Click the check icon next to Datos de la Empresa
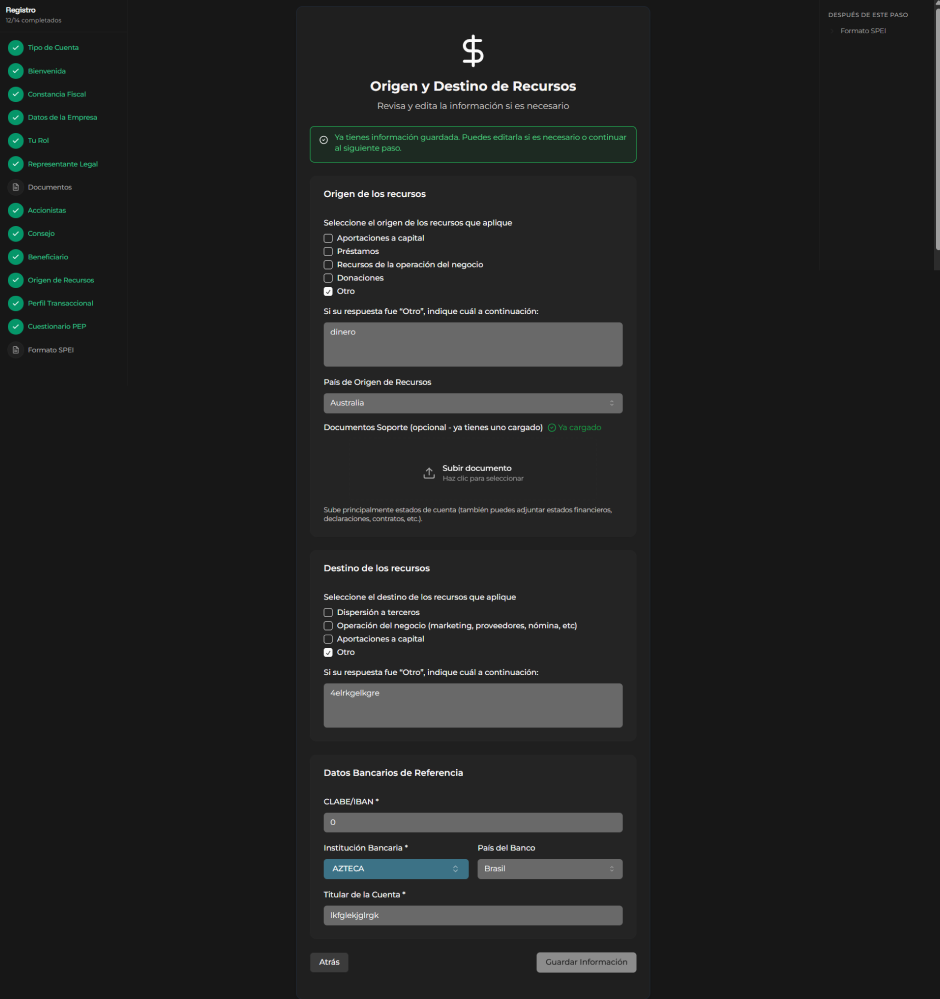 (16, 117)
